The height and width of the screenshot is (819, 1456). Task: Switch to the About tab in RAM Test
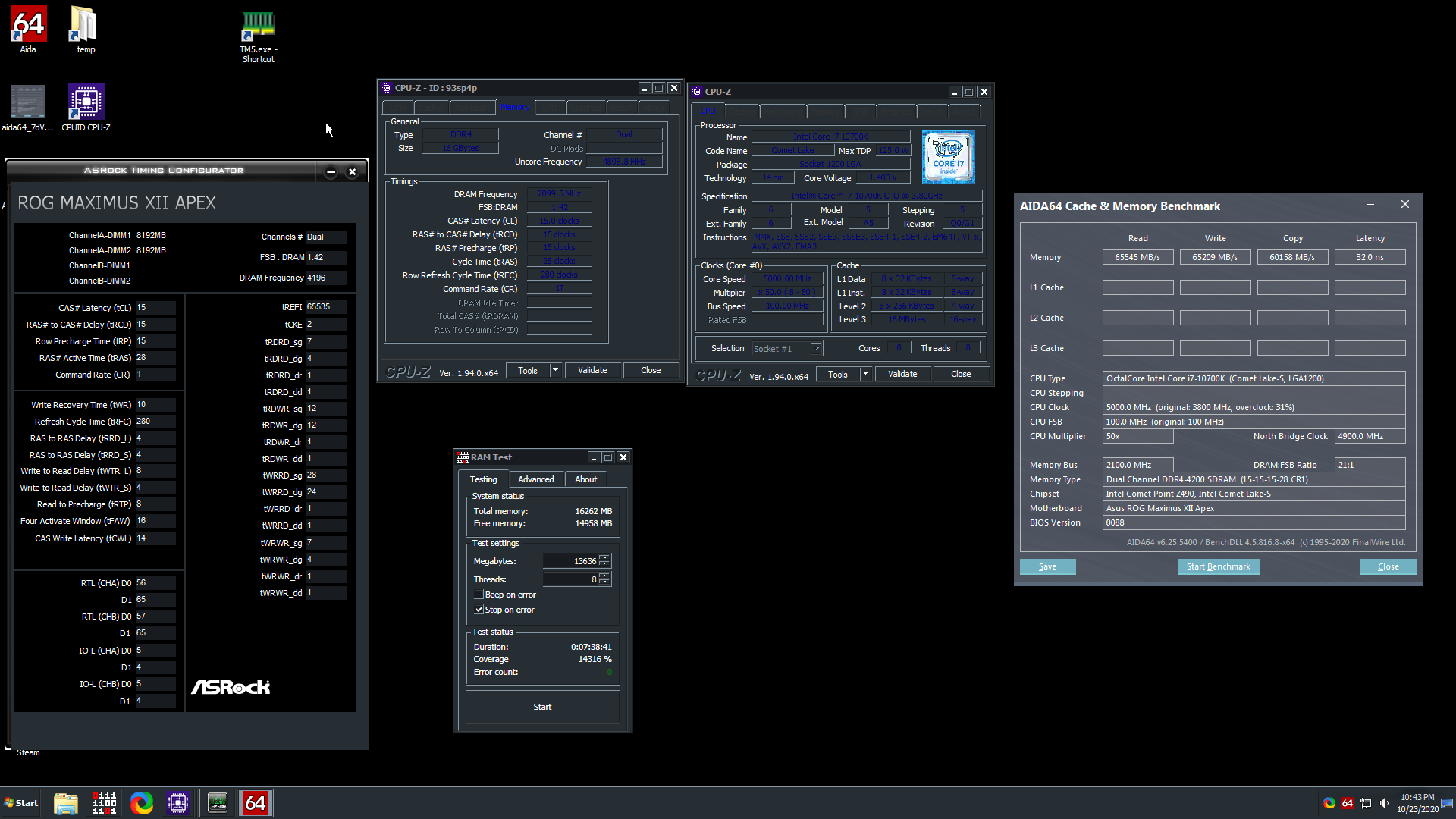pos(585,479)
